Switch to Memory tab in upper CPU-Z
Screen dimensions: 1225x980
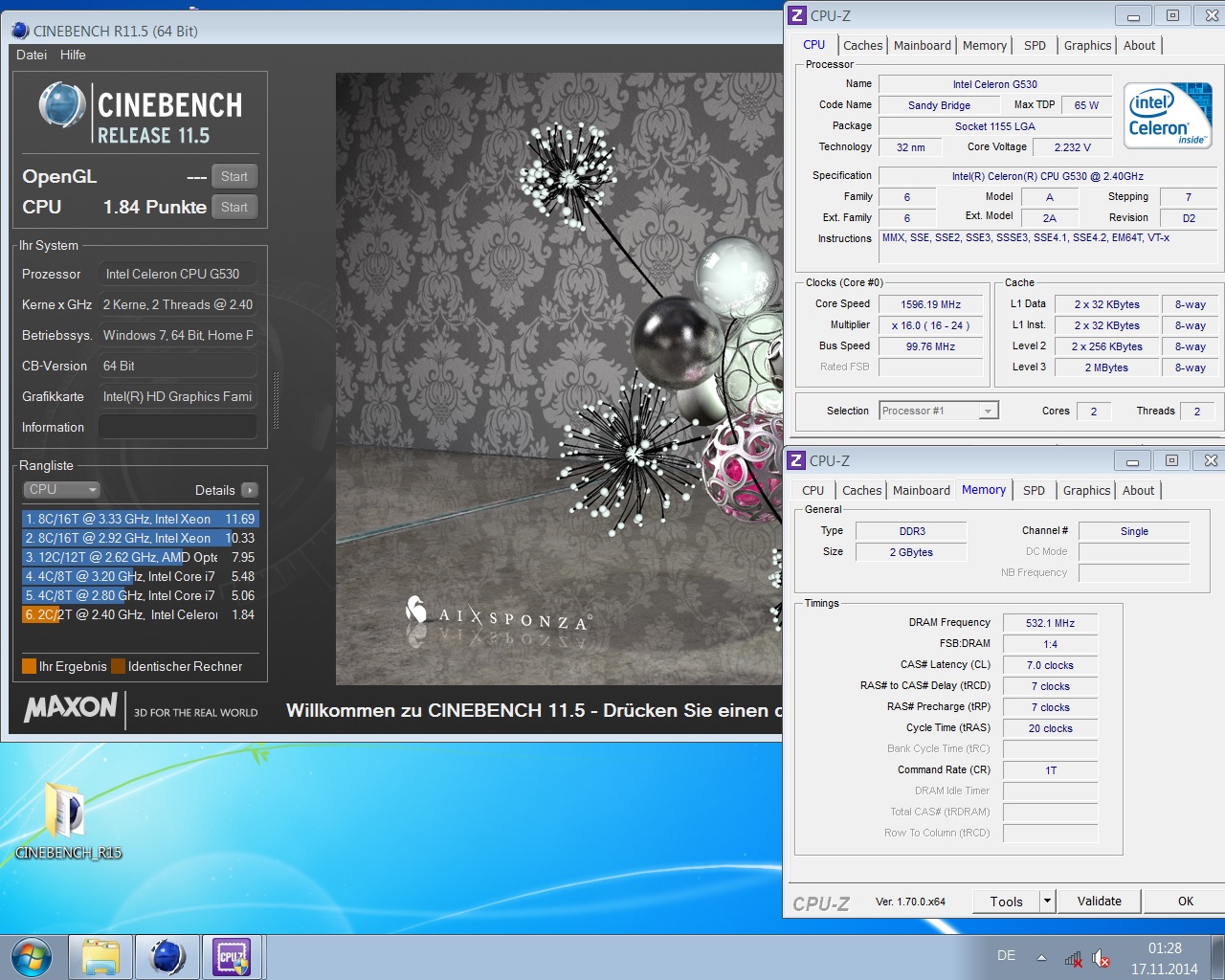pos(985,45)
